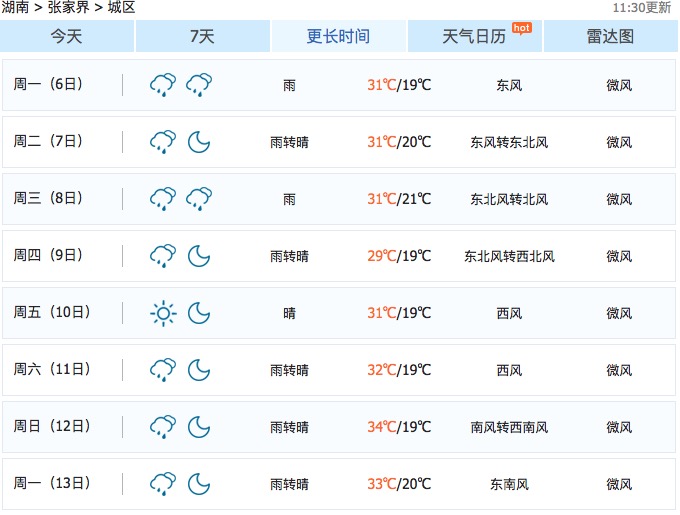Click Friday 10th night moon icon
This screenshot has height=515, width=680.
tap(199, 313)
